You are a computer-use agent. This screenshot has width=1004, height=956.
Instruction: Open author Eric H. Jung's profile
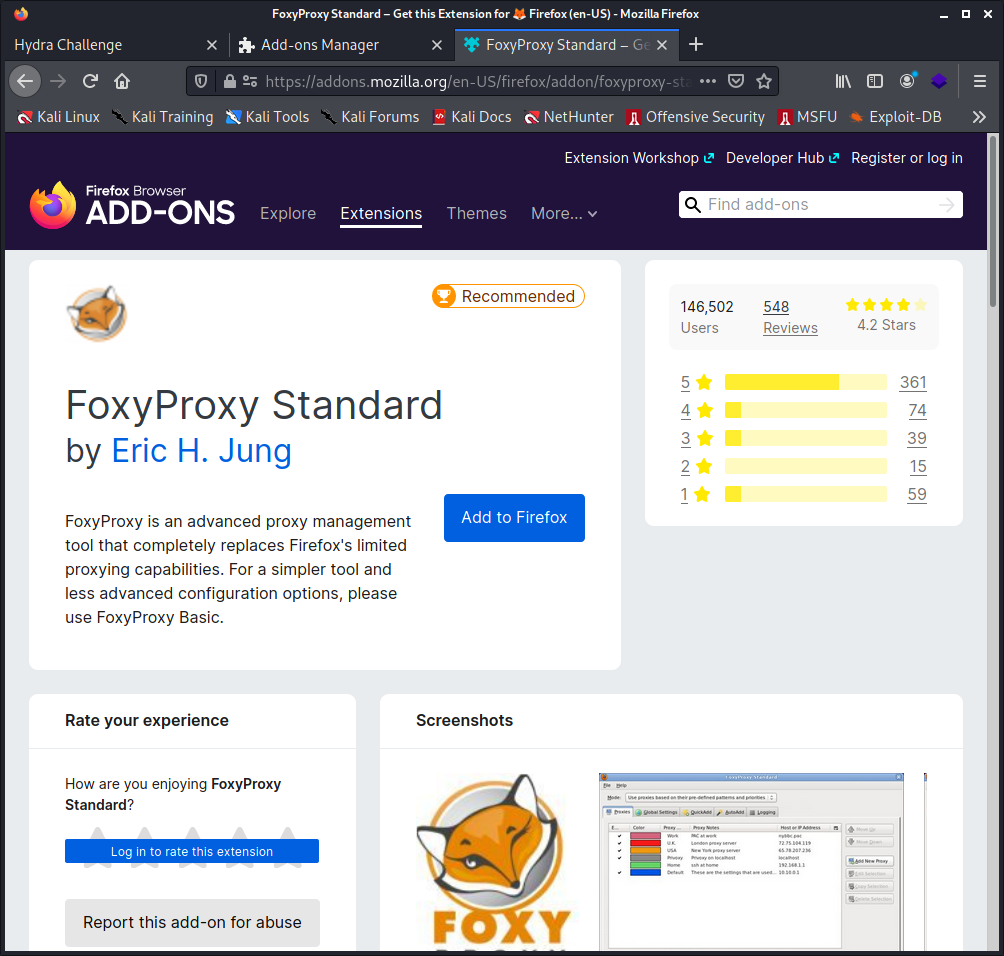pyautogui.click(x=202, y=451)
